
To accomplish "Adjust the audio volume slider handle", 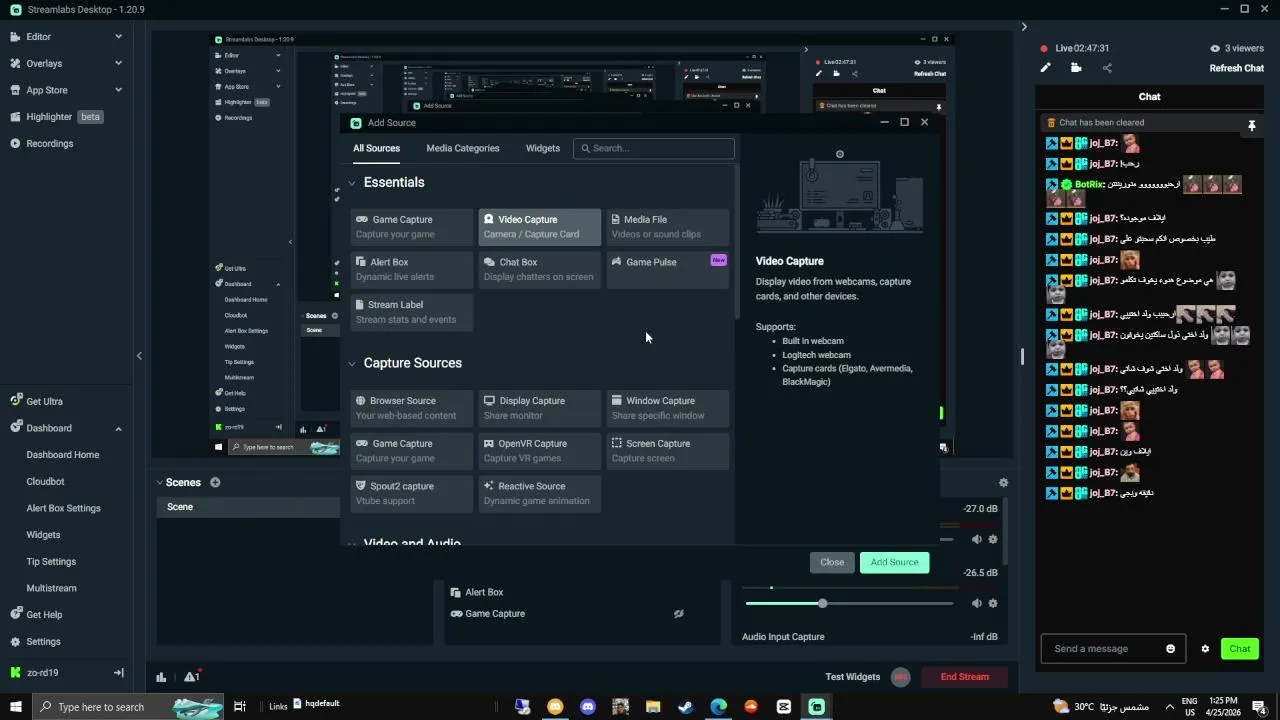I will 822,604.
